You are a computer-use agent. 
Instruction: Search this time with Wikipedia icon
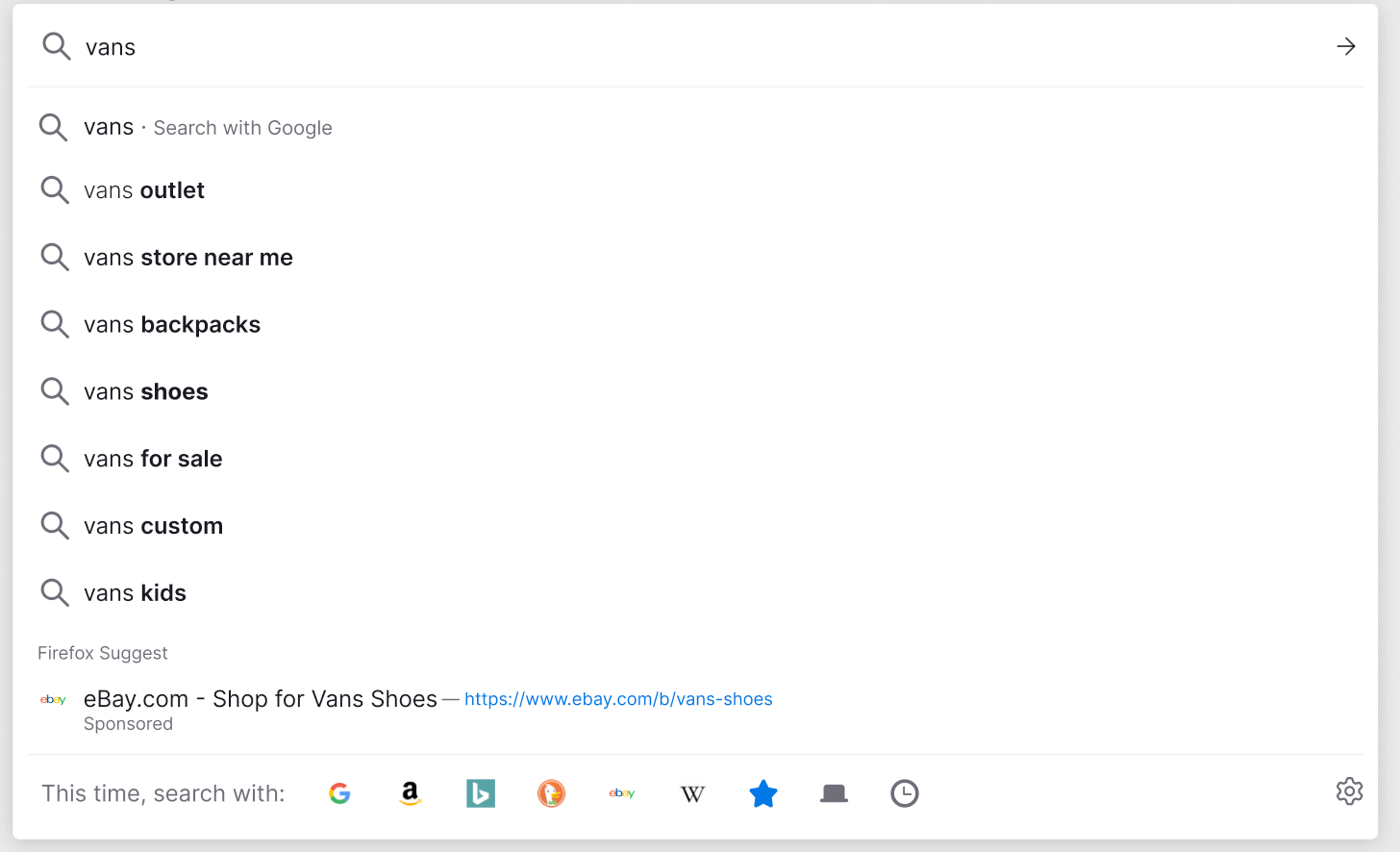692,793
